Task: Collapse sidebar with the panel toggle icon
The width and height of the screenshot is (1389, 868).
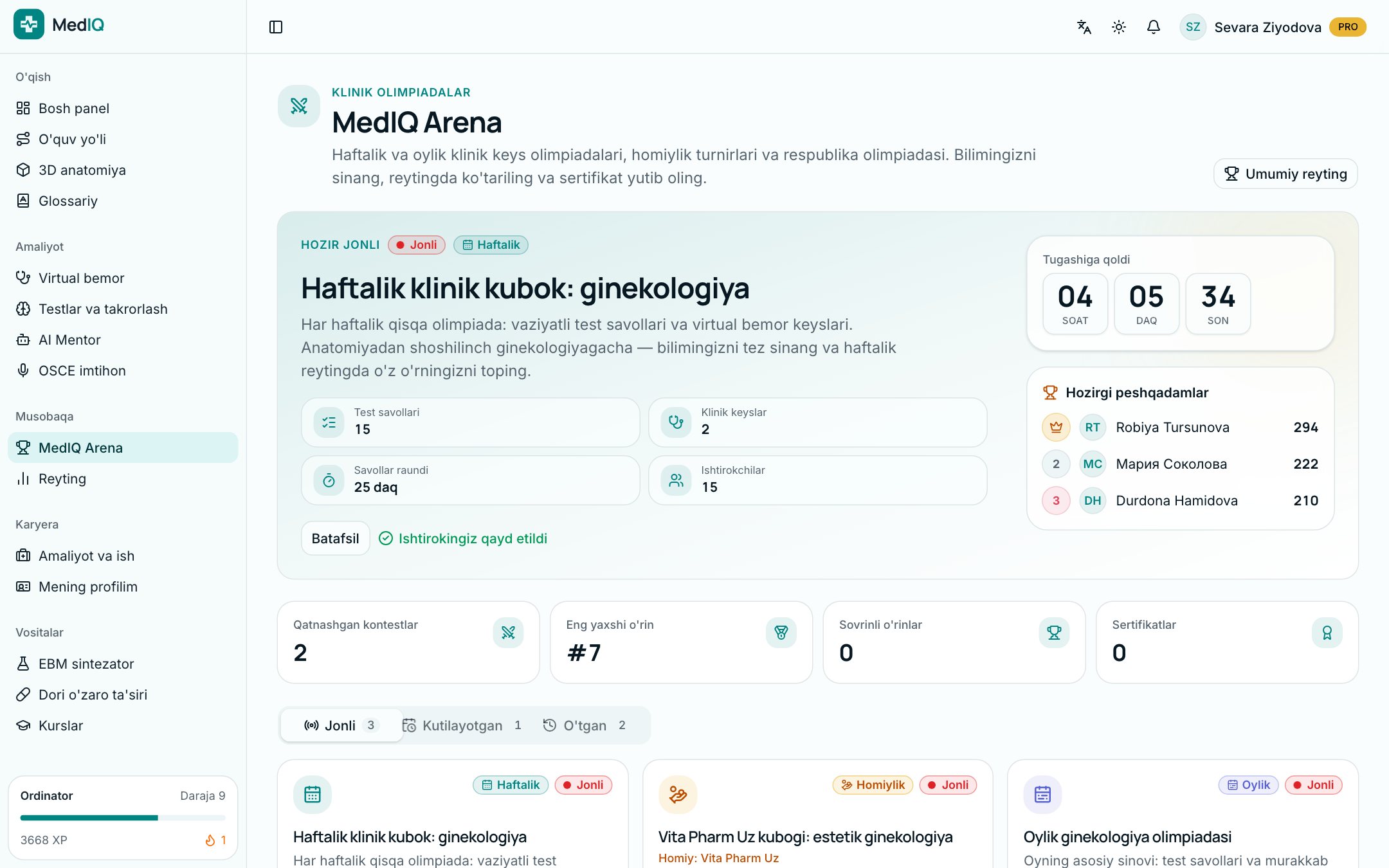Action: (276, 27)
